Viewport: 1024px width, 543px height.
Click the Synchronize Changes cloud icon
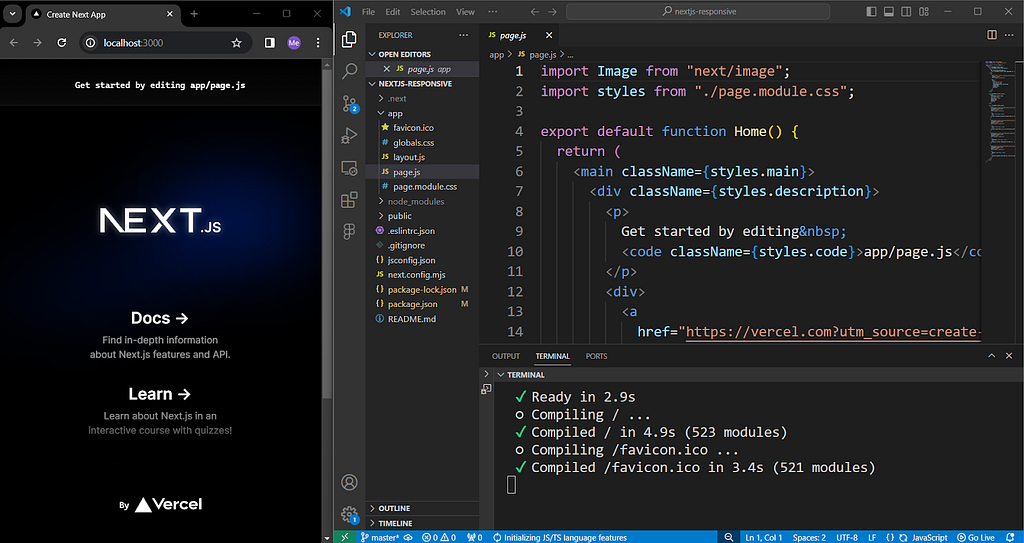pos(408,537)
